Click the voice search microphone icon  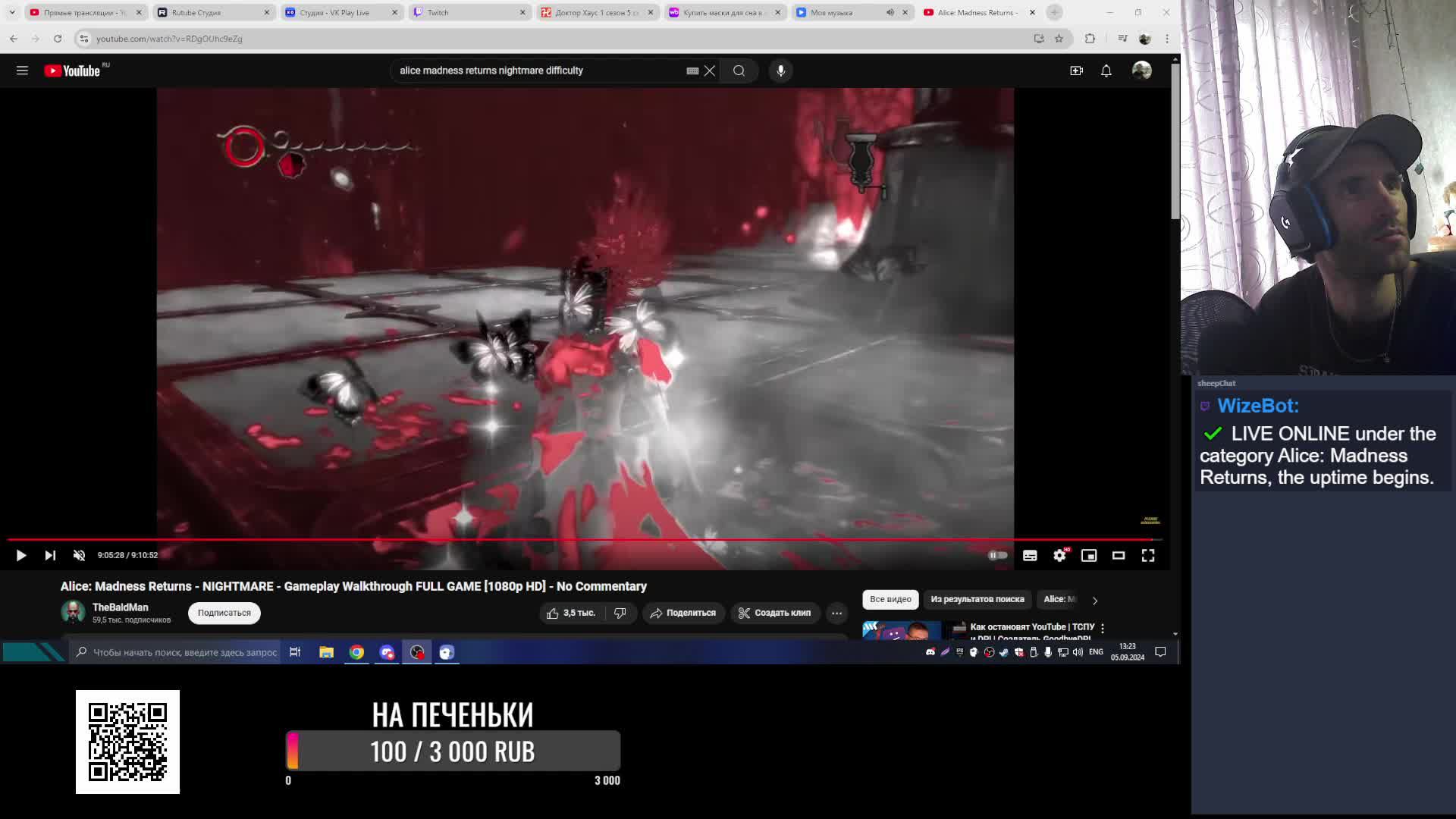[x=780, y=71]
